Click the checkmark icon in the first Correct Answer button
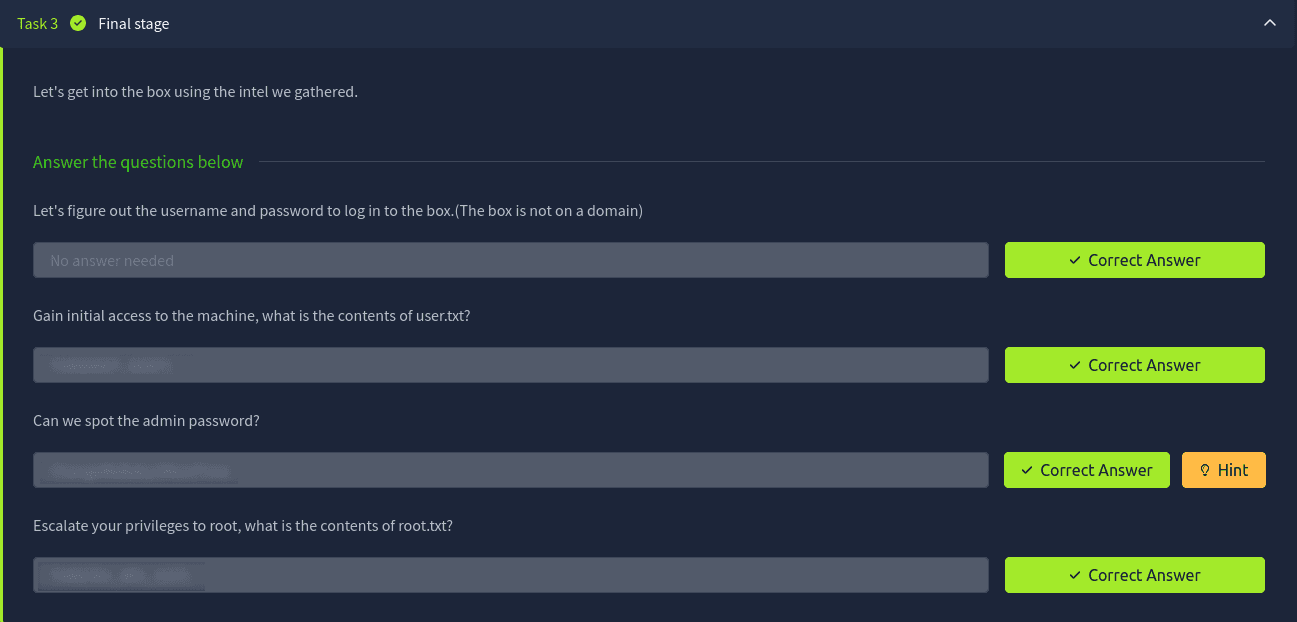The width and height of the screenshot is (1297, 622). point(1075,260)
